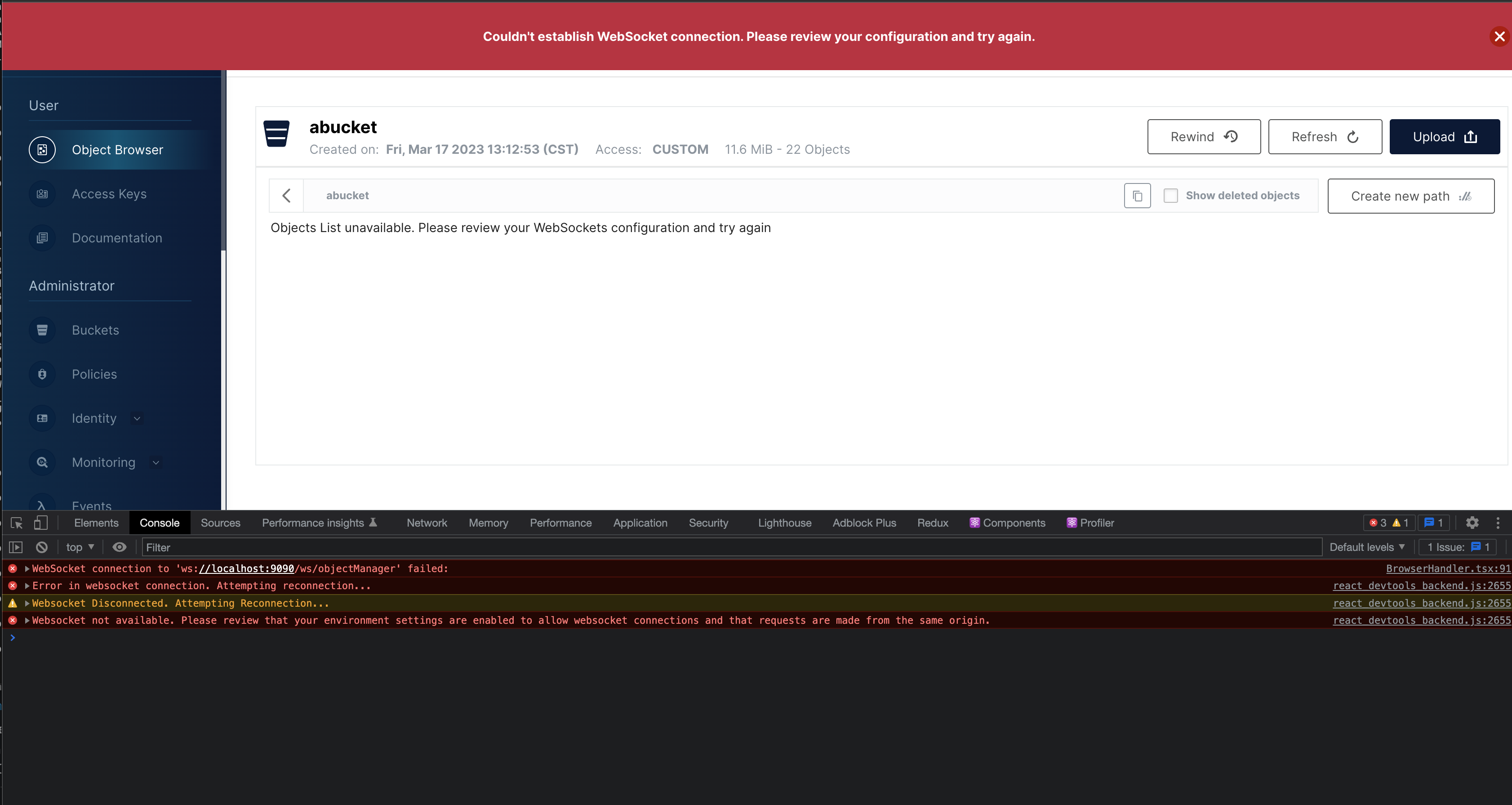Click the Refresh button
This screenshot has height=805, width=1512.
(1325, 137)
